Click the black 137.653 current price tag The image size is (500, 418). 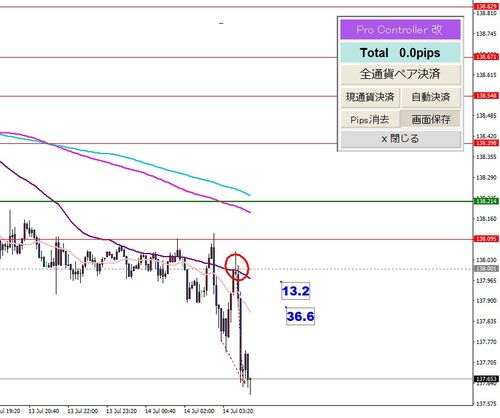tap(486, 379)
